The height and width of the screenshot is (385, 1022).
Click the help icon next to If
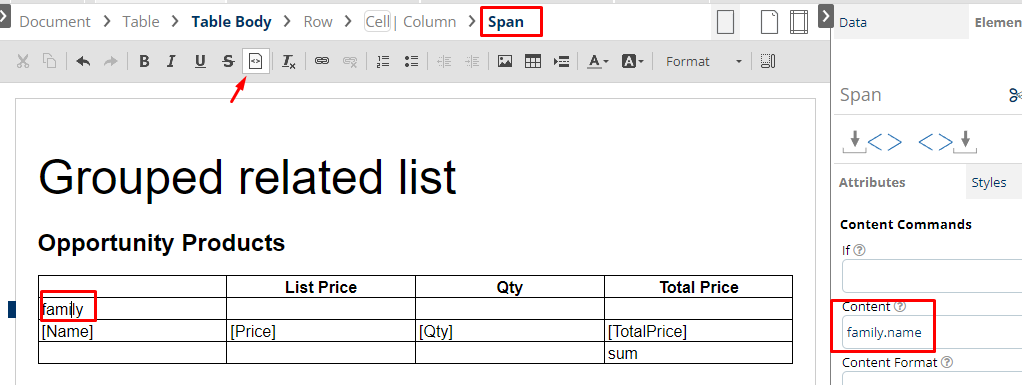pos(860,250)
